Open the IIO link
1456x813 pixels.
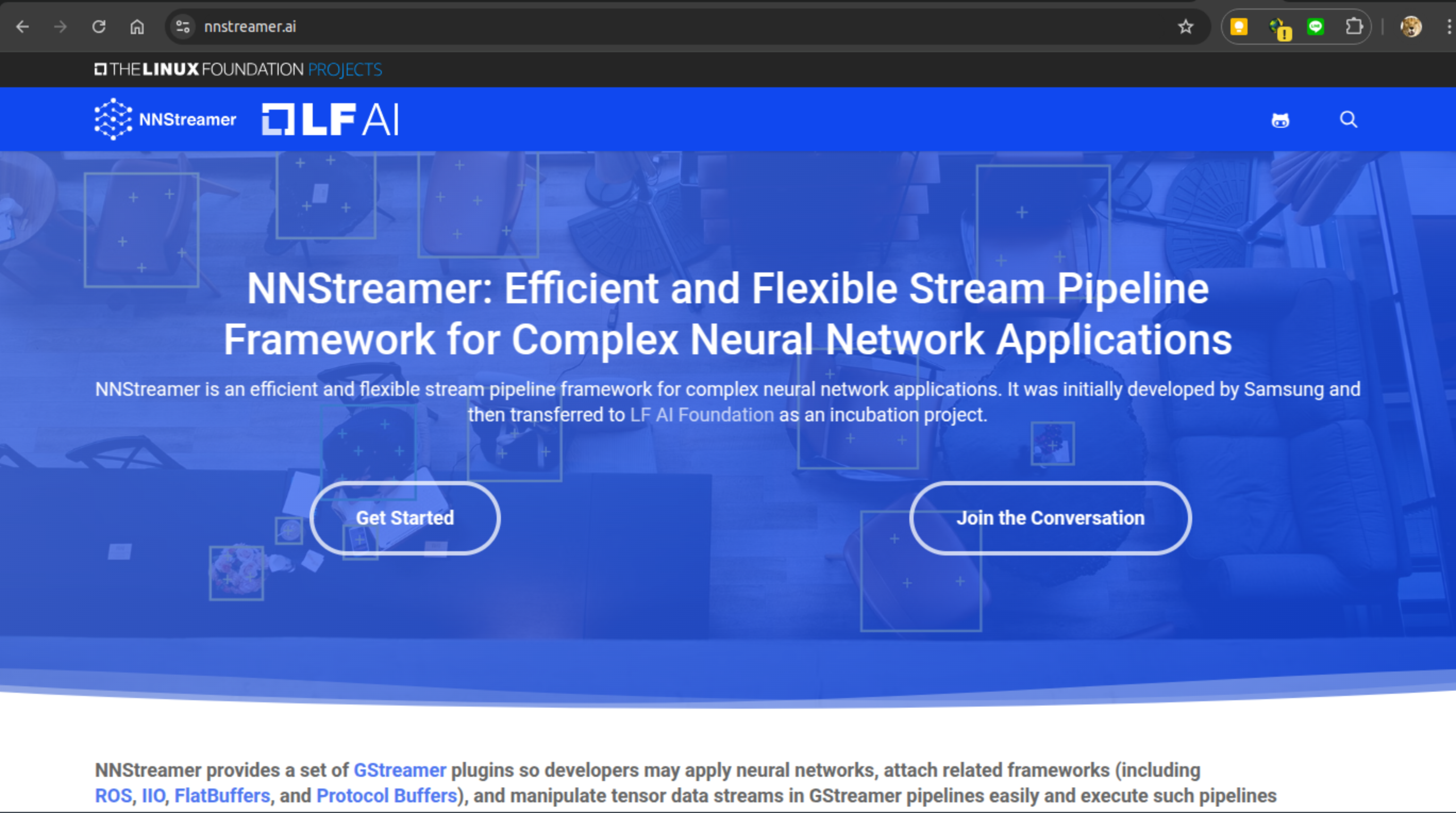point(153,795)
